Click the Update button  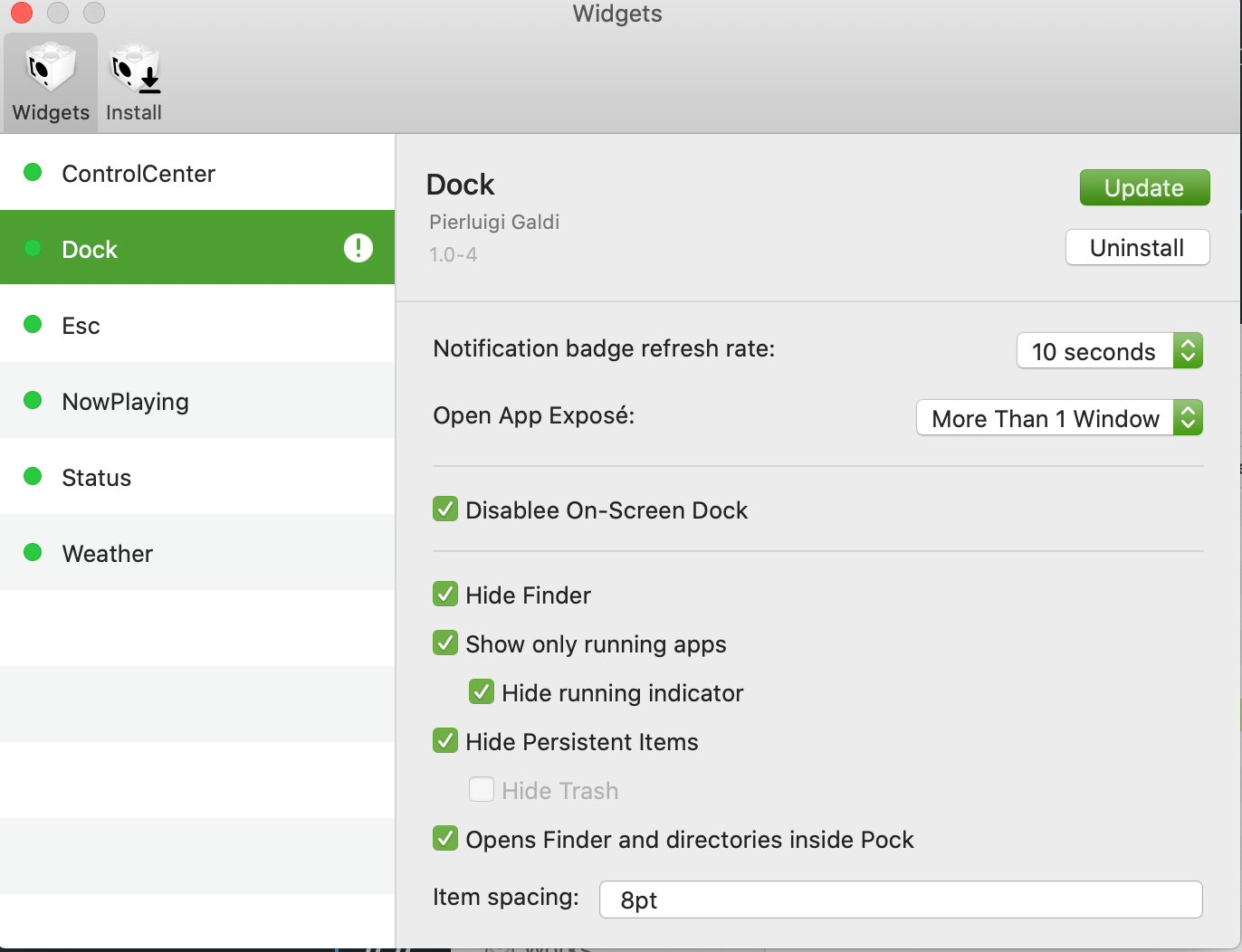point(1144,187)
